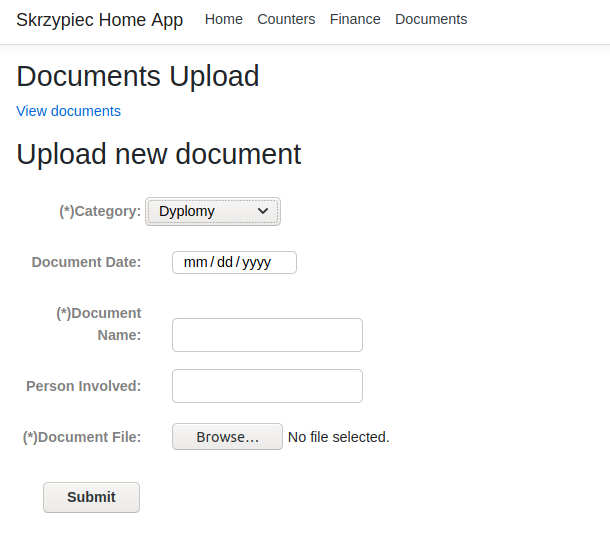Follow the View documents link
This screenshot has height=544, width=610.
click(68, 111)
